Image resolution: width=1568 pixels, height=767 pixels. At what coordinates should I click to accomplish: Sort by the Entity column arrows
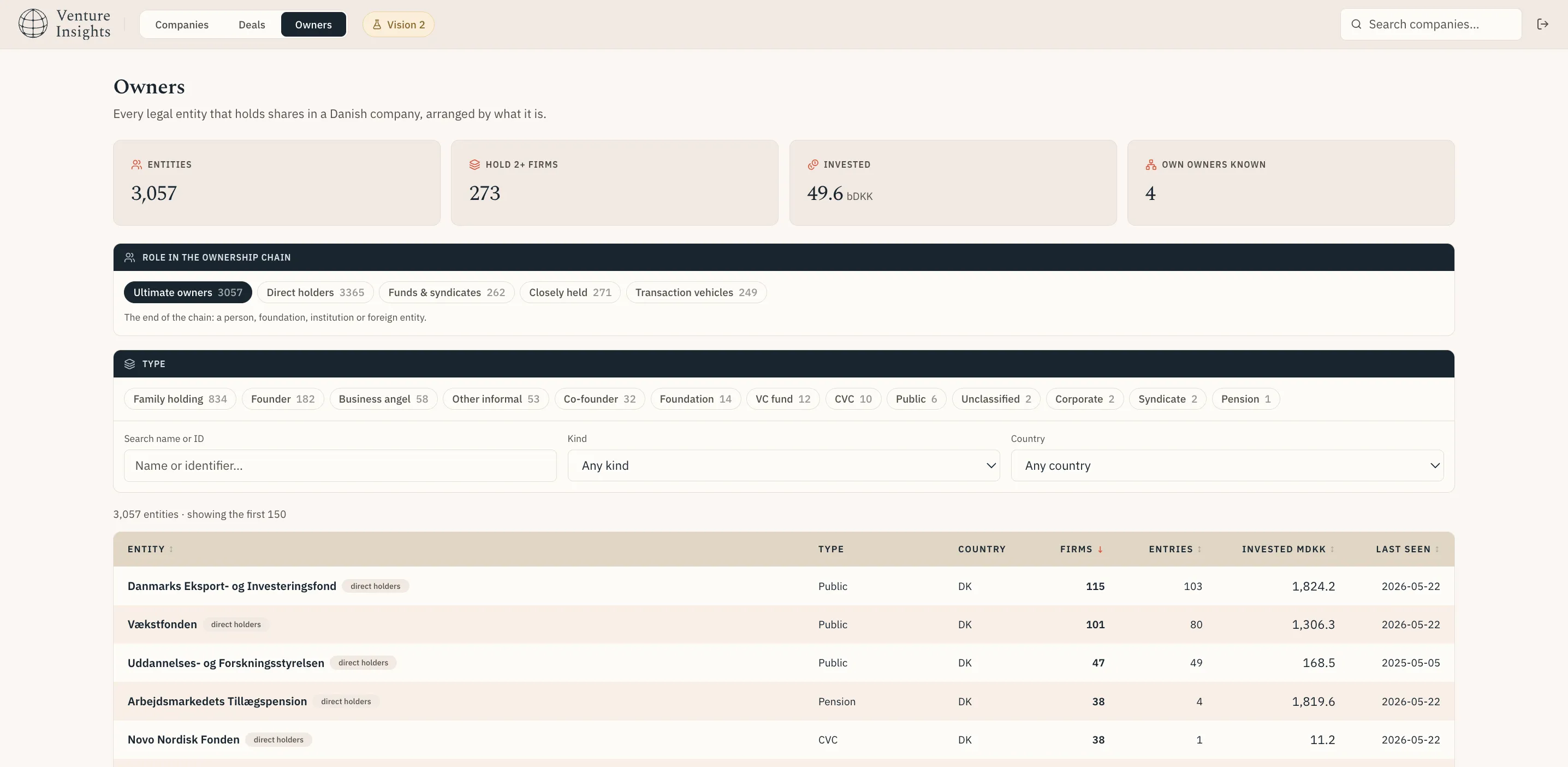171,550
